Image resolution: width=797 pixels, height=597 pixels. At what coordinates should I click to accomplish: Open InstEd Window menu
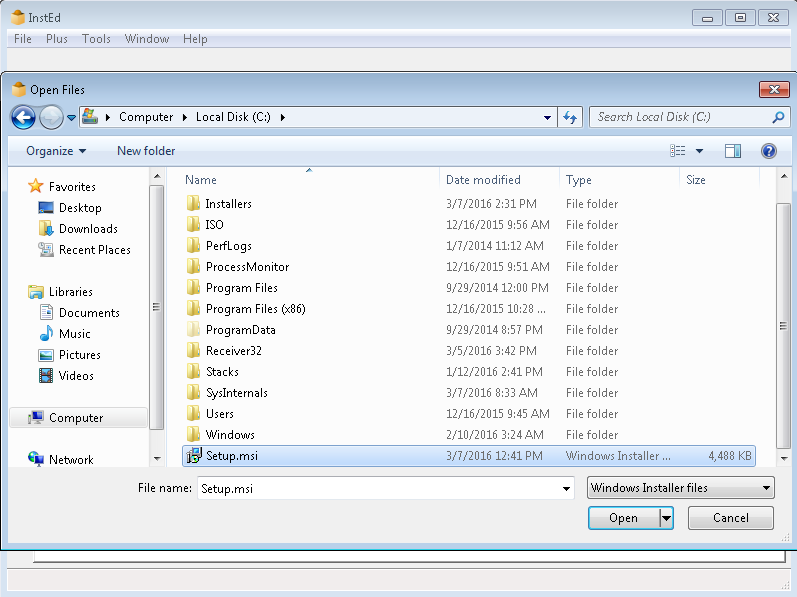pos(146,39)
